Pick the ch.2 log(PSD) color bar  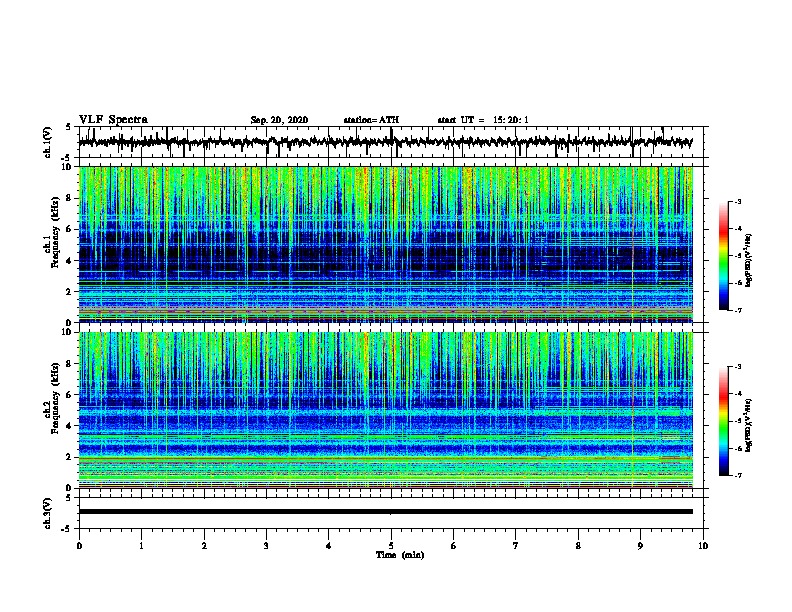[x=724, y=421]
